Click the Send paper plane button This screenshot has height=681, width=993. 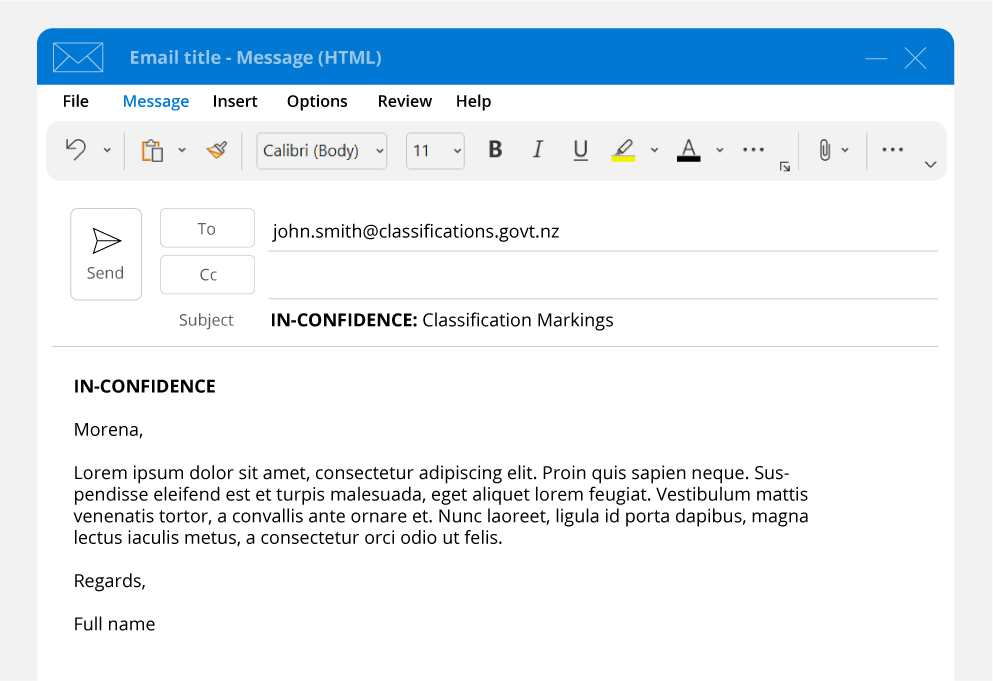tap(106, 254)
